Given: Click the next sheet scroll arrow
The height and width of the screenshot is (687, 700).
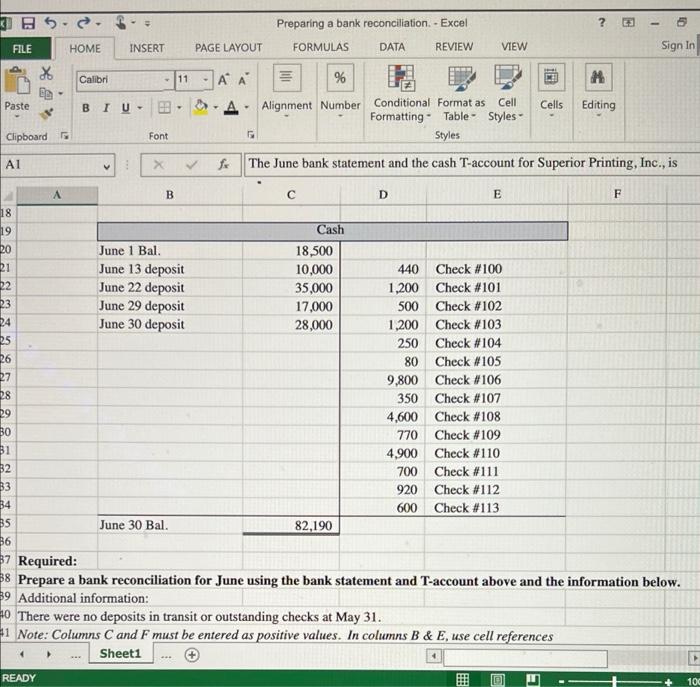Looking at the screenshot, I should 49,655.
